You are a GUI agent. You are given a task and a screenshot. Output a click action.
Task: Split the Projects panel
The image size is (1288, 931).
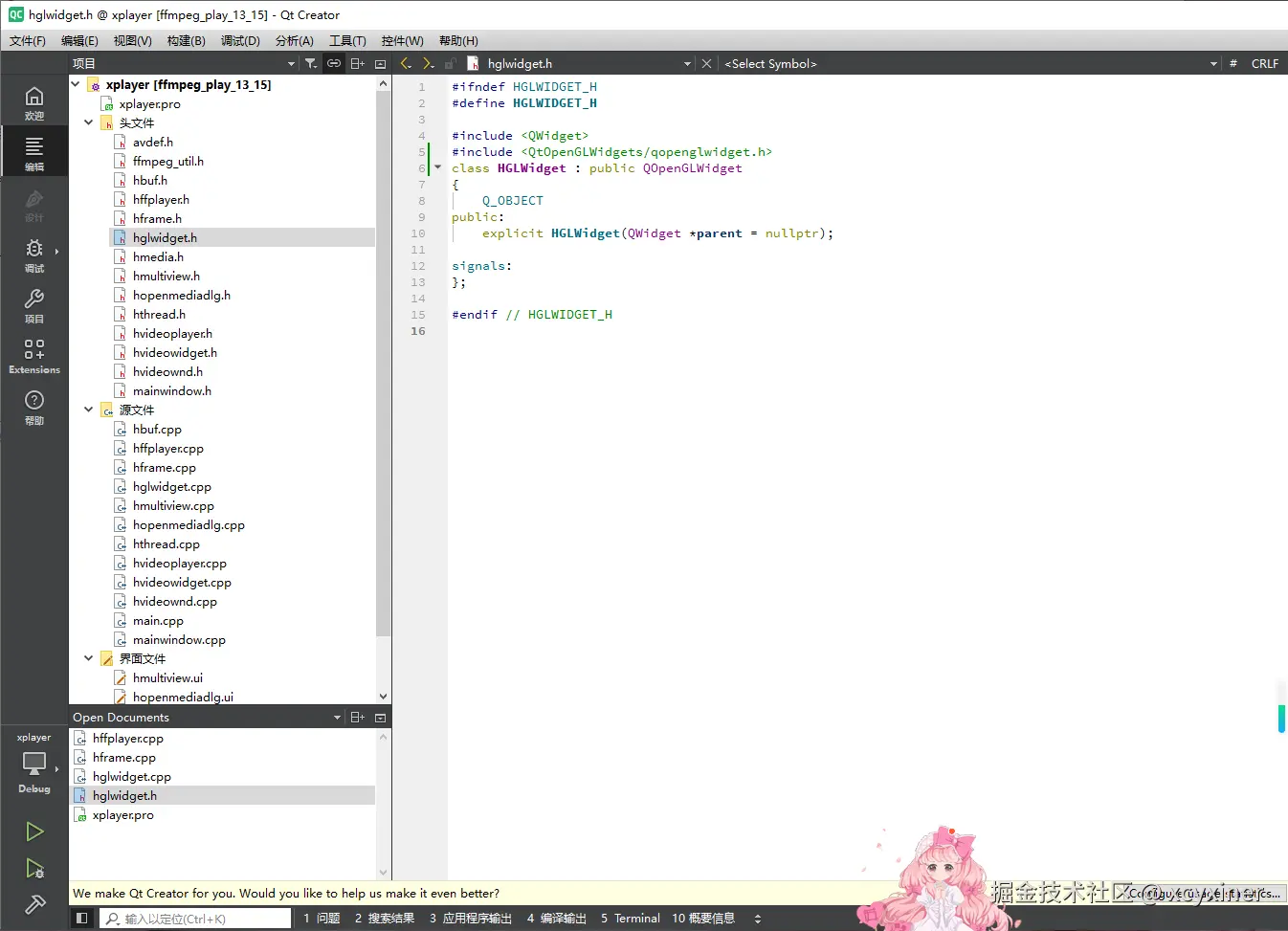pyautogui.click(x=357, y=63)
